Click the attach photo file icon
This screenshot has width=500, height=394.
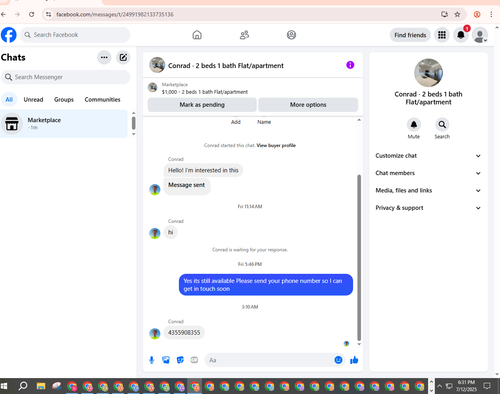click(166, 360)
